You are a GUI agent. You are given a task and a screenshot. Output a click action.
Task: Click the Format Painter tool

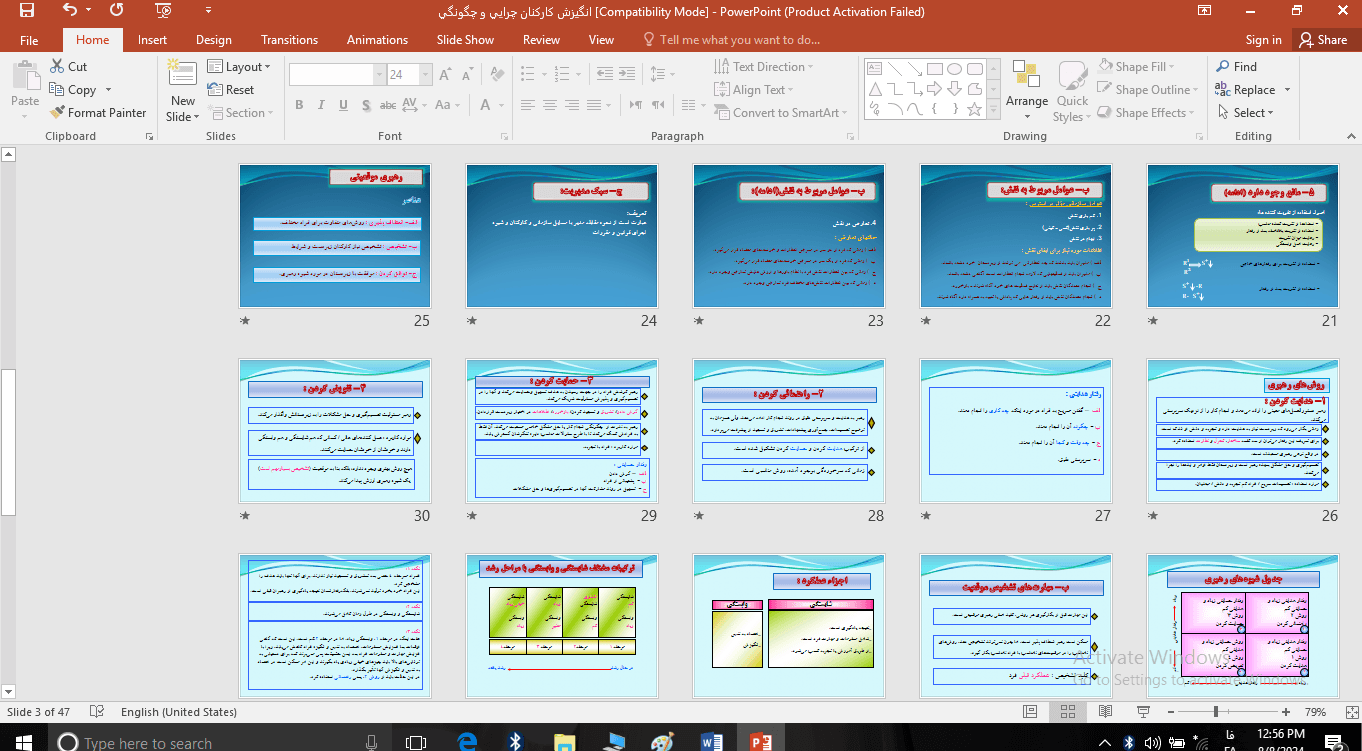98,113
